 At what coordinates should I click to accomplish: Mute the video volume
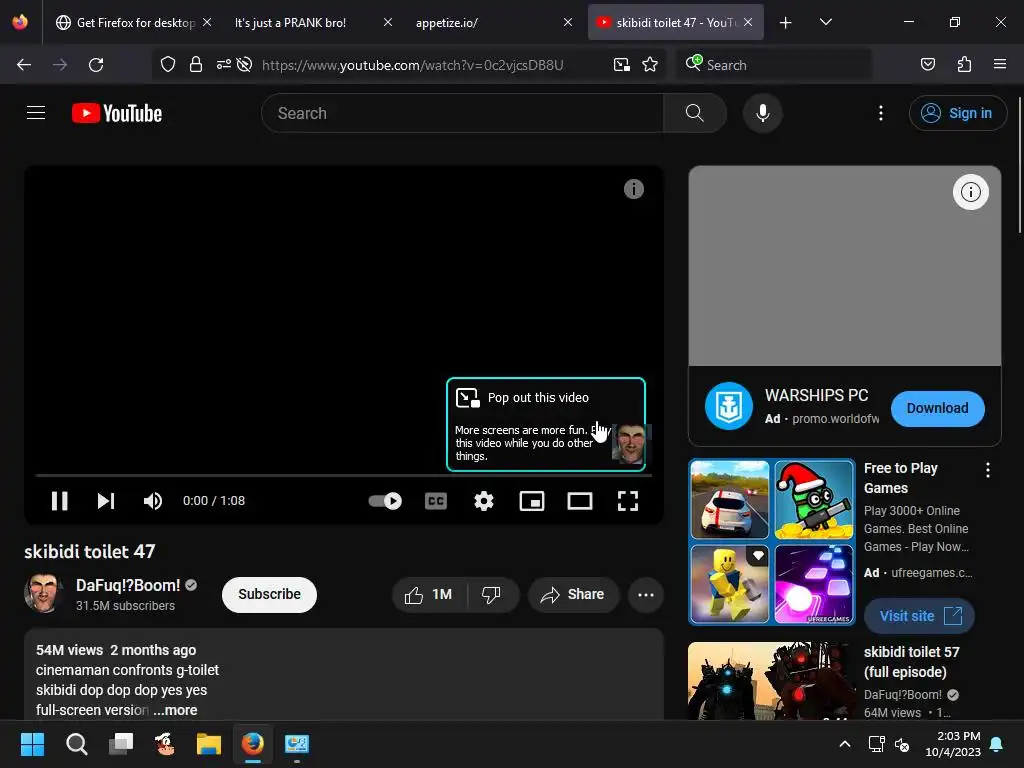152,501
